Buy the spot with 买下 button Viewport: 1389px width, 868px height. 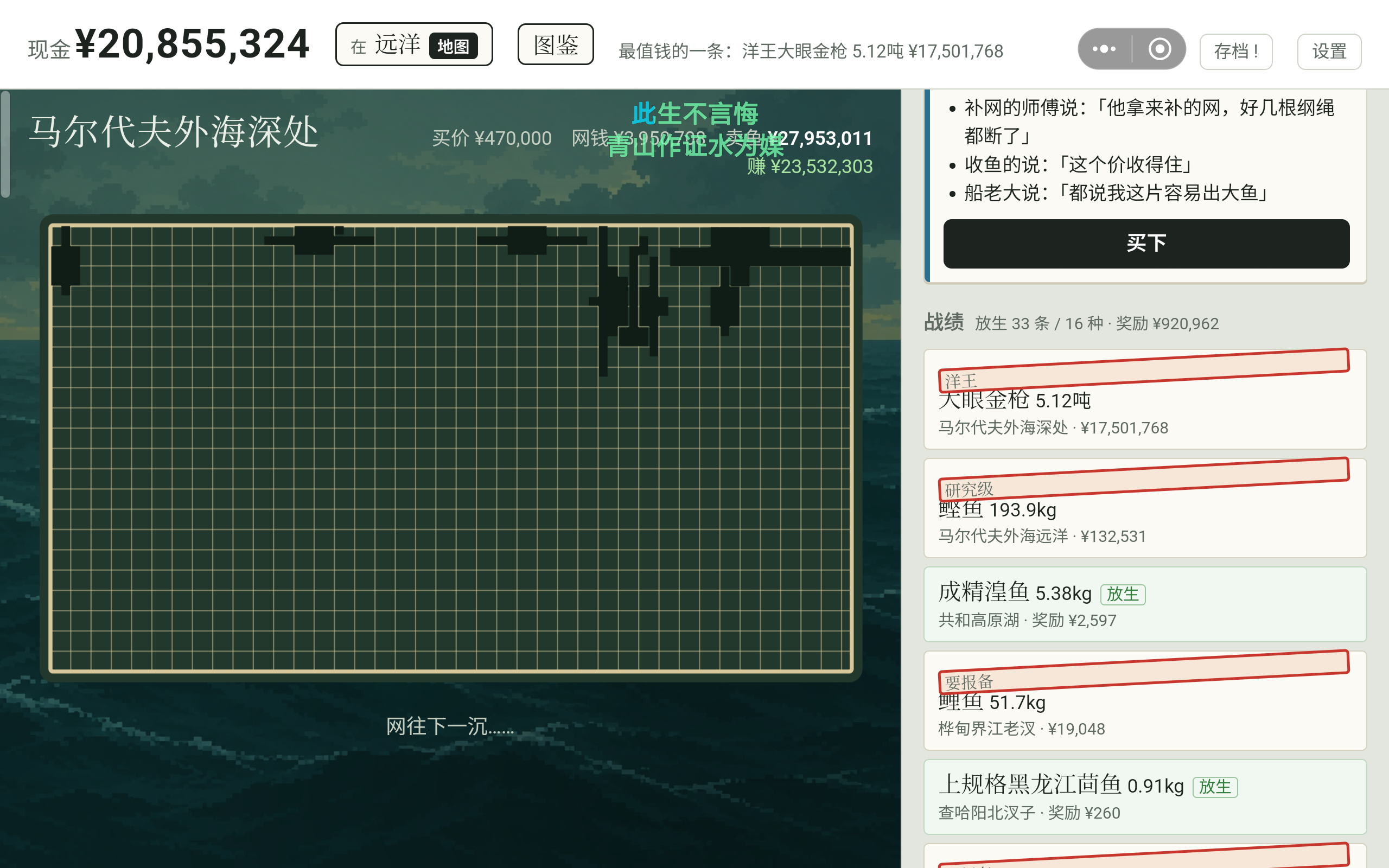1145,244
